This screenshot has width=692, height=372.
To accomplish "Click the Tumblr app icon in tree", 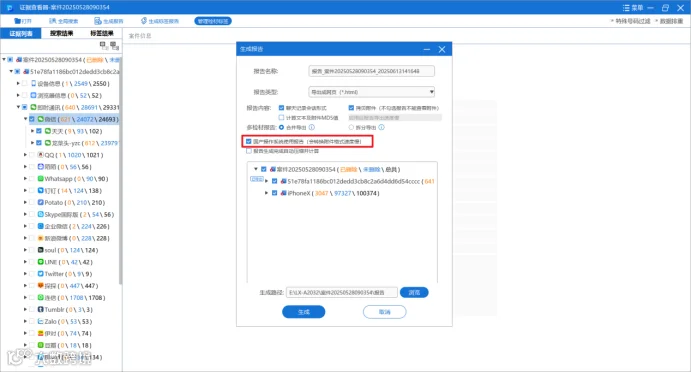I will tap(40, 310).
